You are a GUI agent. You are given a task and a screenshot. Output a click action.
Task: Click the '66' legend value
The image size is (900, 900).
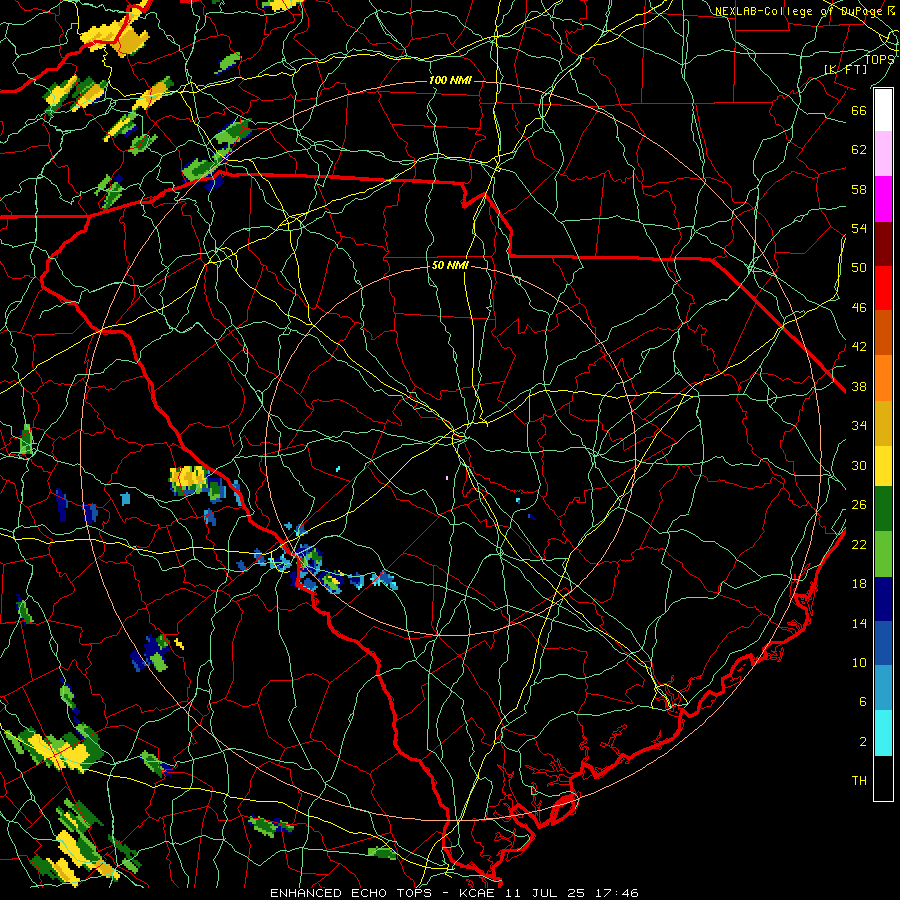(859, 110)
